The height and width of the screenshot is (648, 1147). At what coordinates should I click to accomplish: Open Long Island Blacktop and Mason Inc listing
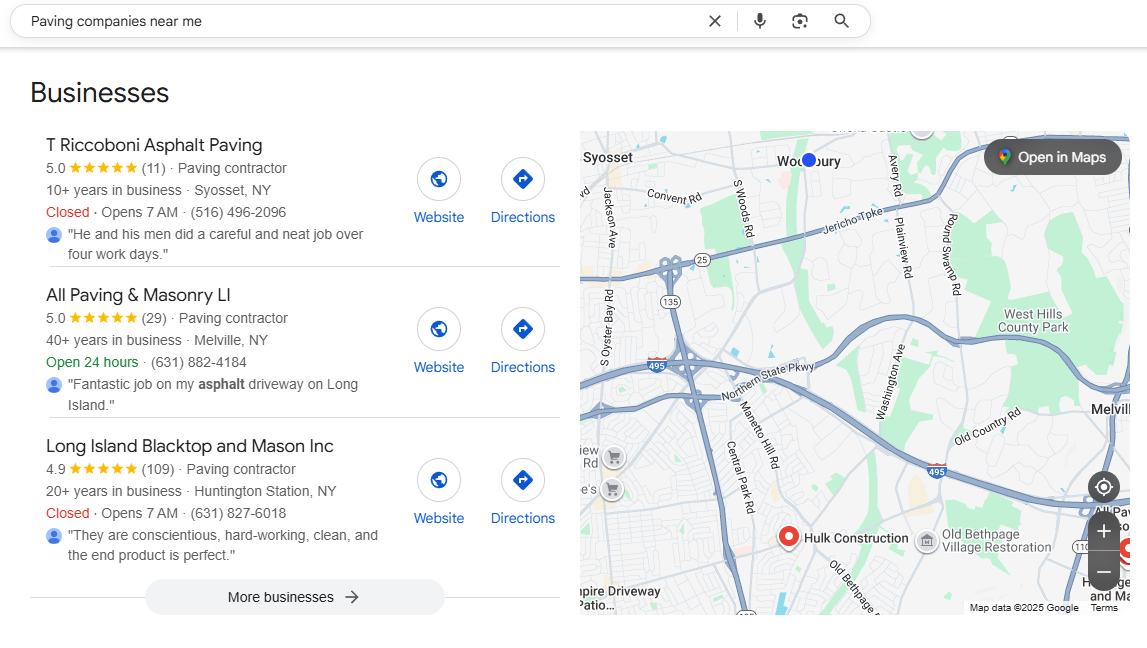(x=190, y=446)
